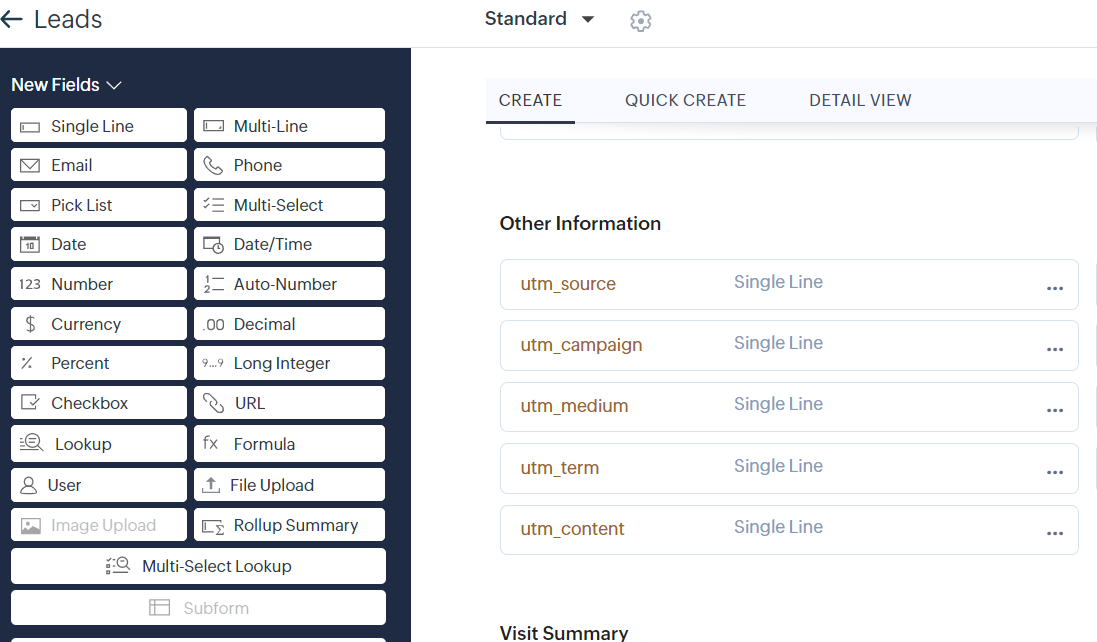Choose the Auto-Number field icon

[213, 284]
